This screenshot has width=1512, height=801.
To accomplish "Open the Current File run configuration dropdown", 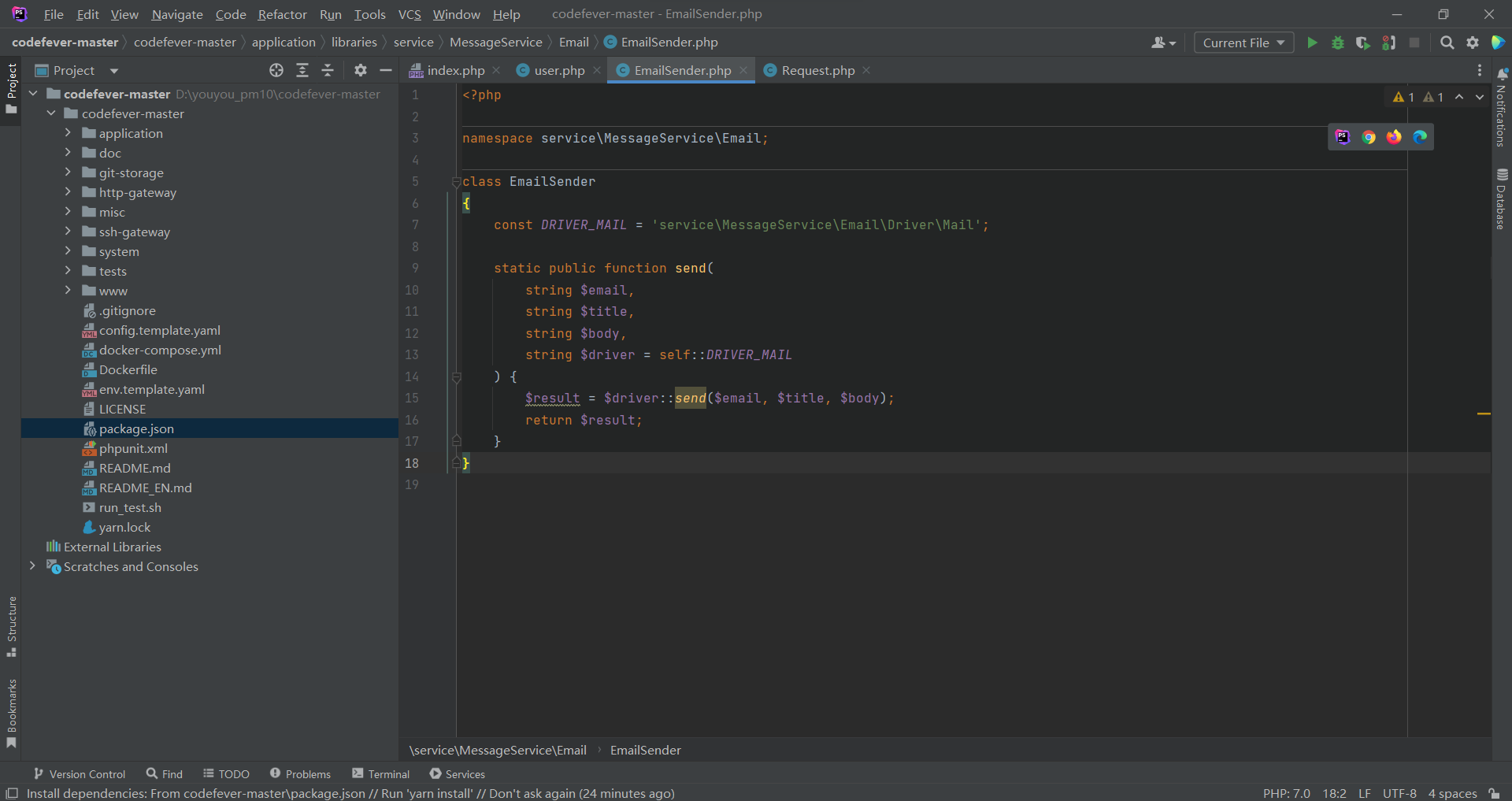I will [x=1243, y=43].
